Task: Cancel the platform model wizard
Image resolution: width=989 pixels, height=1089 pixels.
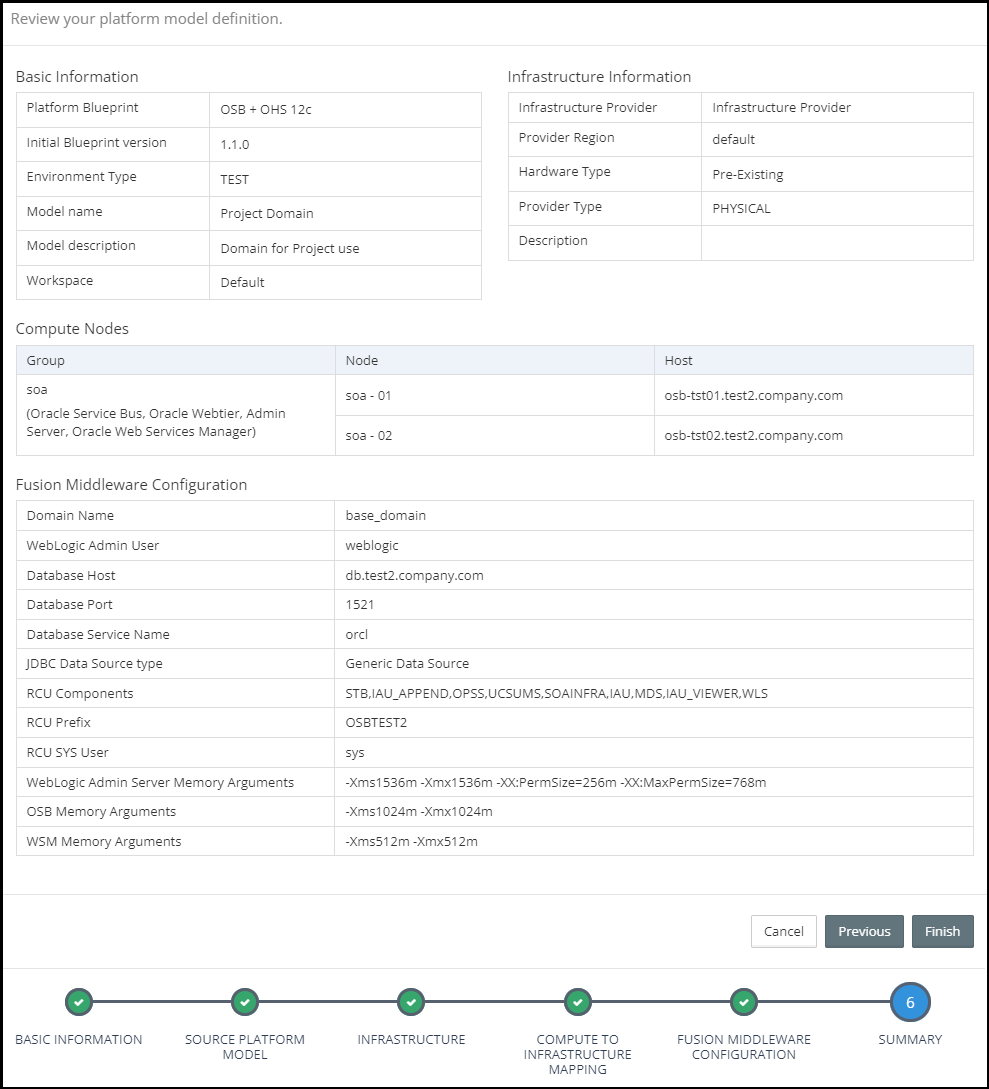Action: pyautogui.click(x=783, y=931)
